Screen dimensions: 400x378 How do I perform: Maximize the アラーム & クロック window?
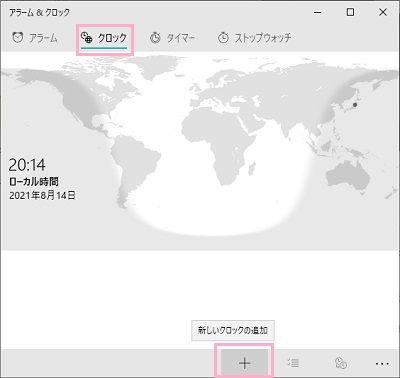[350, 12]
